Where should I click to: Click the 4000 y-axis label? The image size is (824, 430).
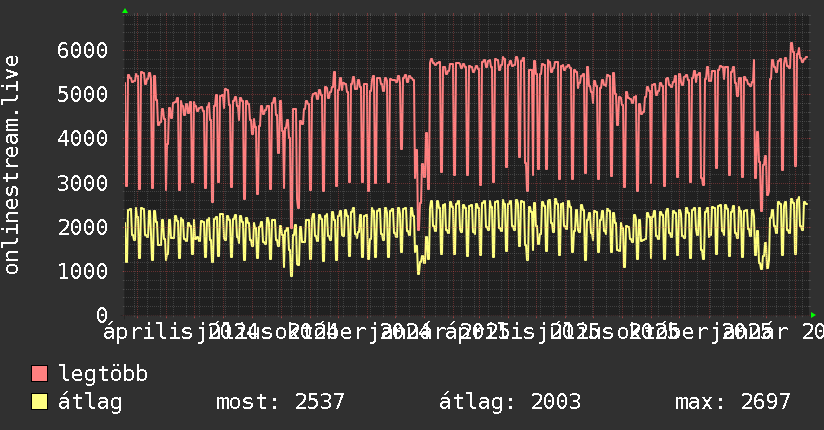tap(83, 139)
